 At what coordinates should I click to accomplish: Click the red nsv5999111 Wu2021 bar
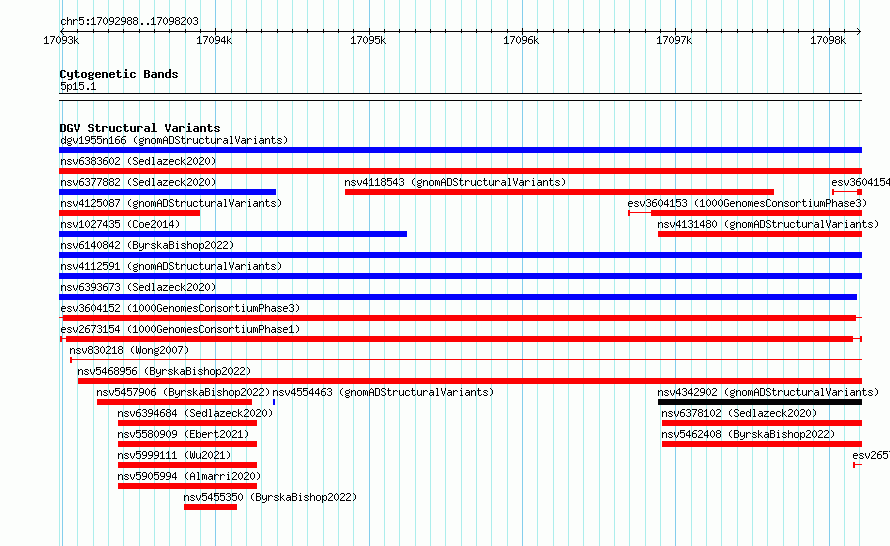pos(187,465)
